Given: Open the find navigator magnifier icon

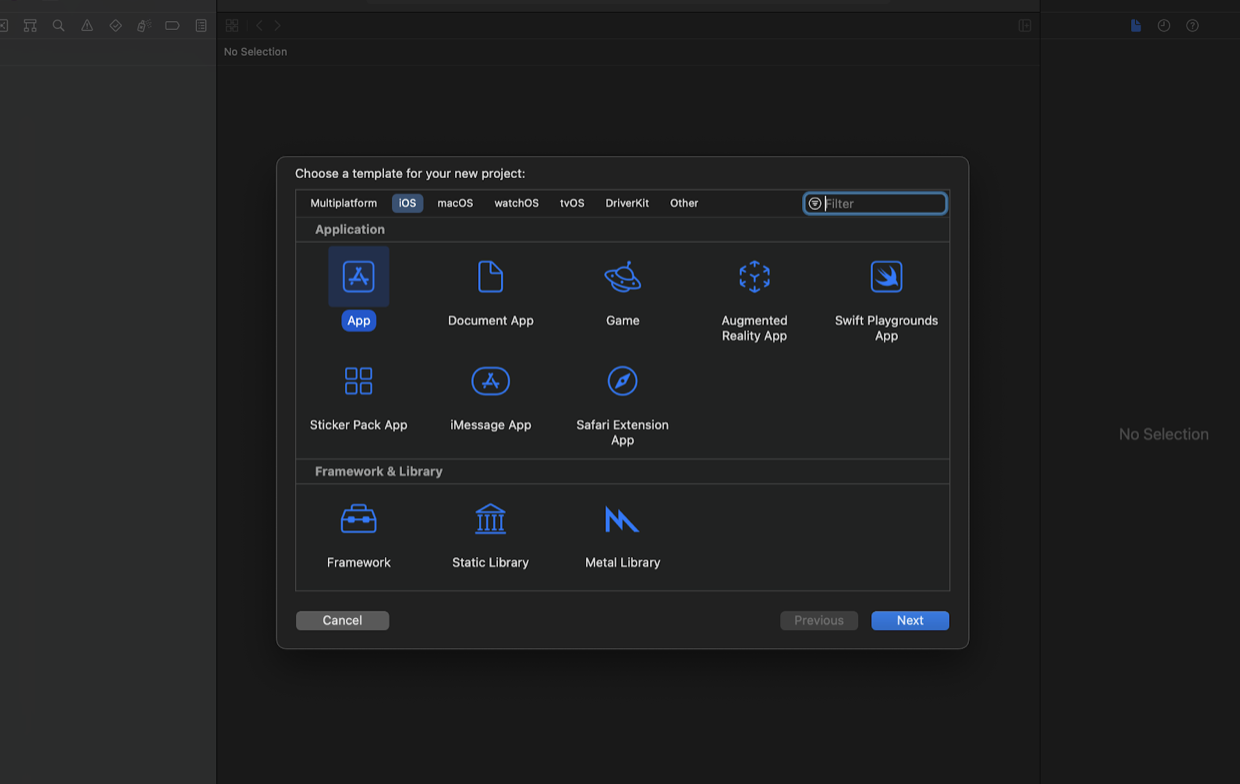Looking at the screenshot, I should [59, 26].
